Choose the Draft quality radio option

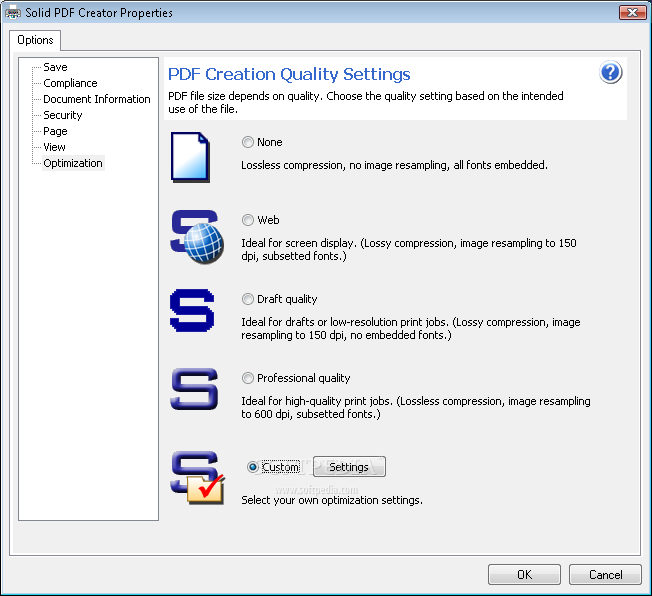click(x=248, y=299)
